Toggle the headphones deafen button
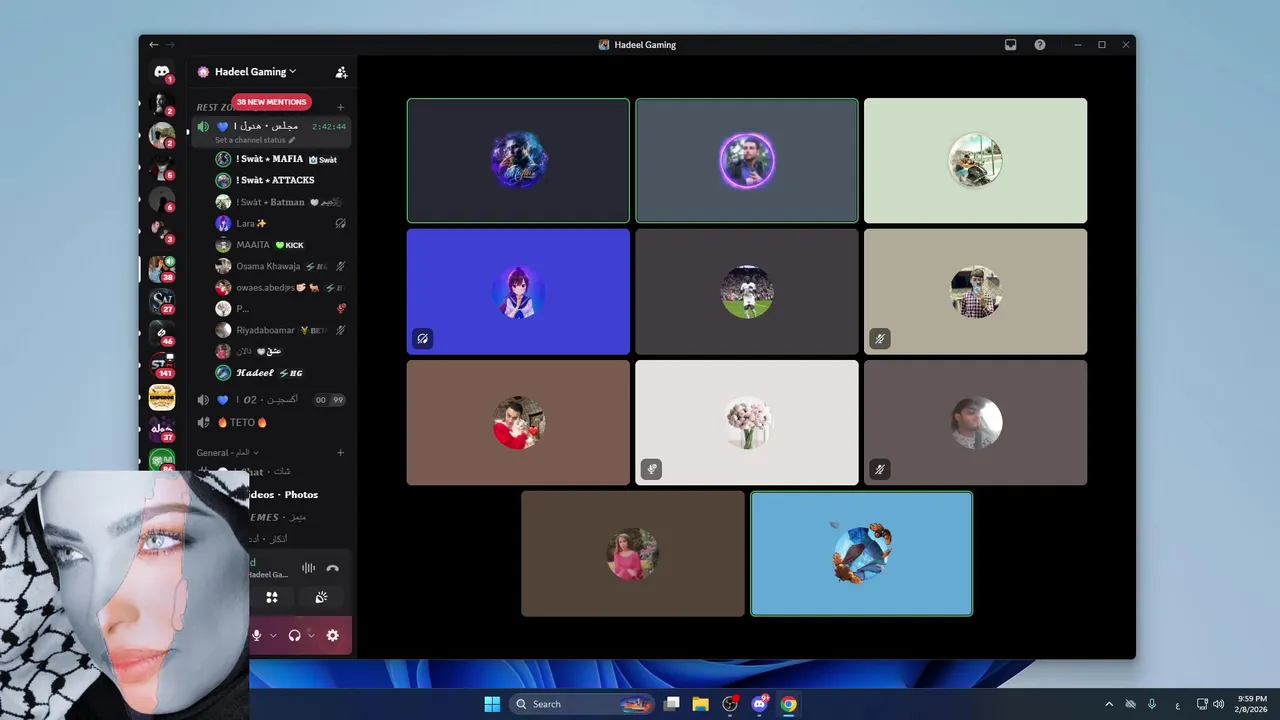This screenshot has width=1280, height=720. [294, 635]
